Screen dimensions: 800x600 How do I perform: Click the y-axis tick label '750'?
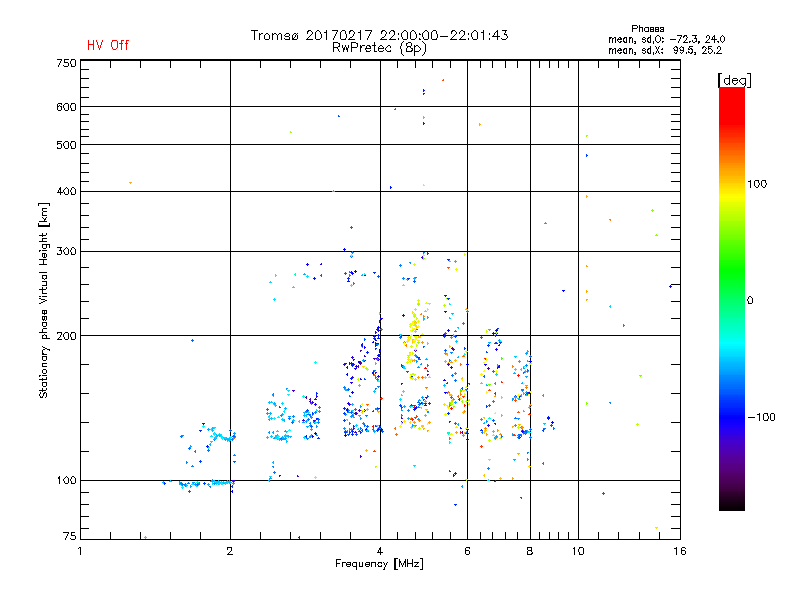[x=66, y=63]
